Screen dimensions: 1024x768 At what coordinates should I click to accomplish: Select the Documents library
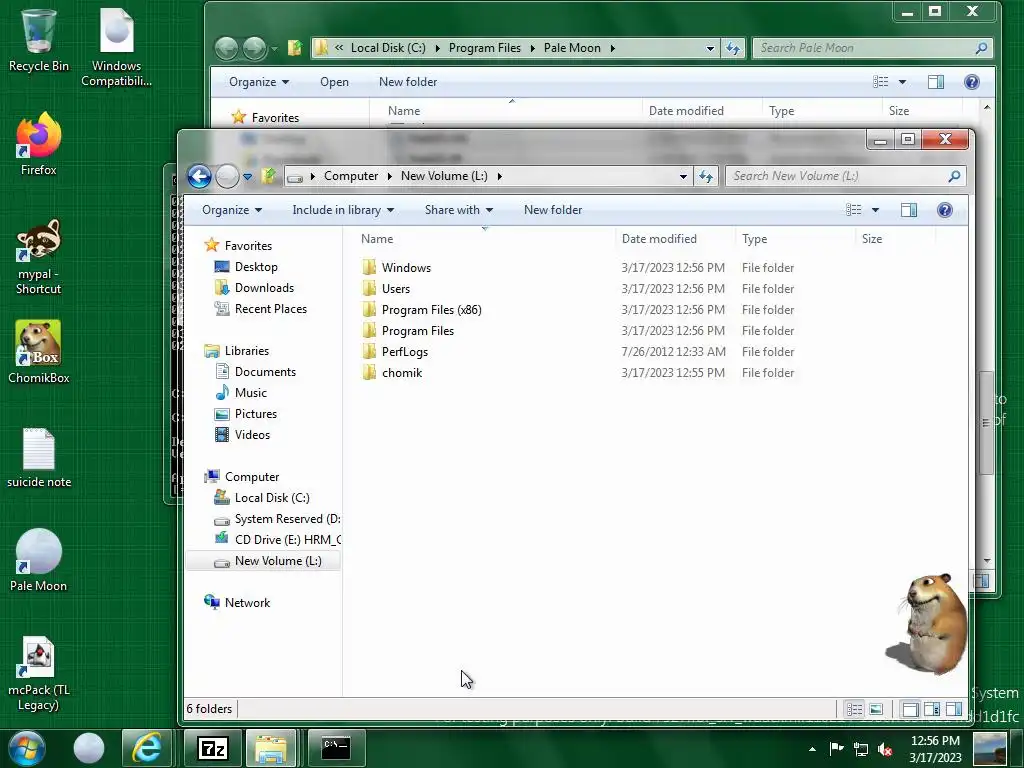[265, 372]
